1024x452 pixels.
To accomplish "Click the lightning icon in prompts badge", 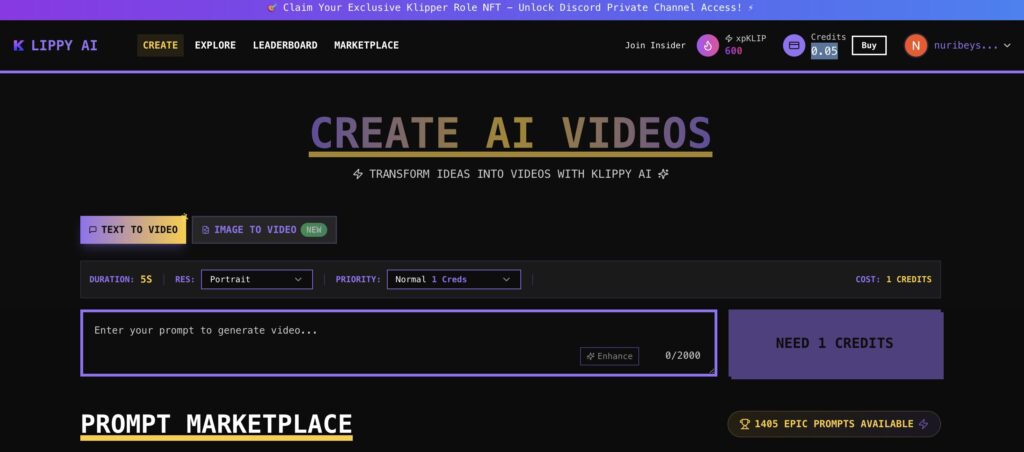I will [923, 424].
